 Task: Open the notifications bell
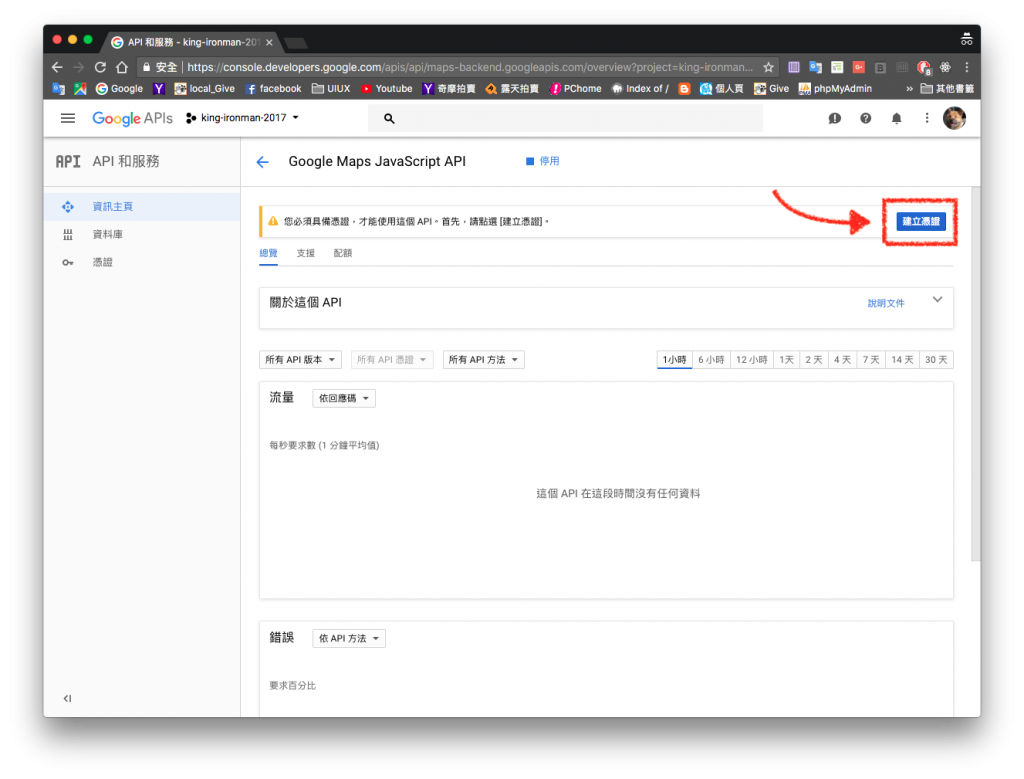(897, 118)
